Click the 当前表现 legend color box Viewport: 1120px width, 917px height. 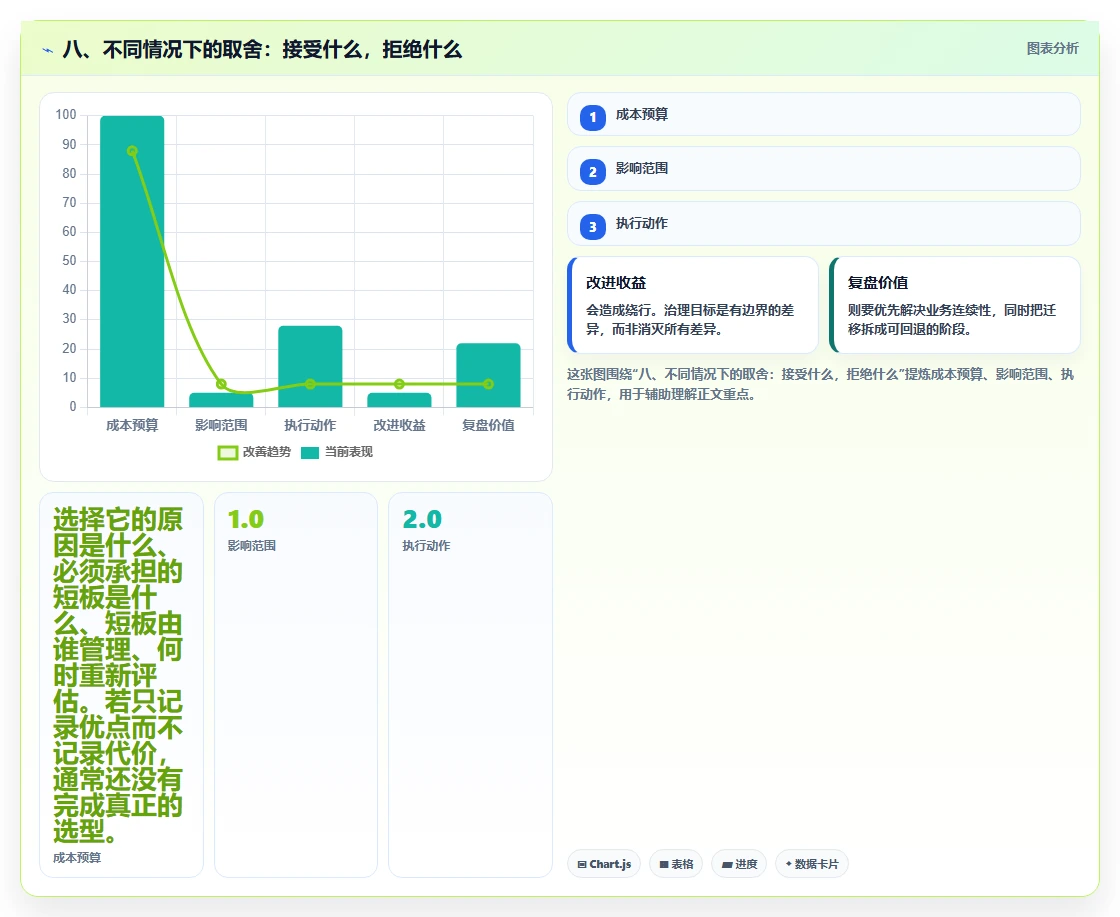[310, 453]
